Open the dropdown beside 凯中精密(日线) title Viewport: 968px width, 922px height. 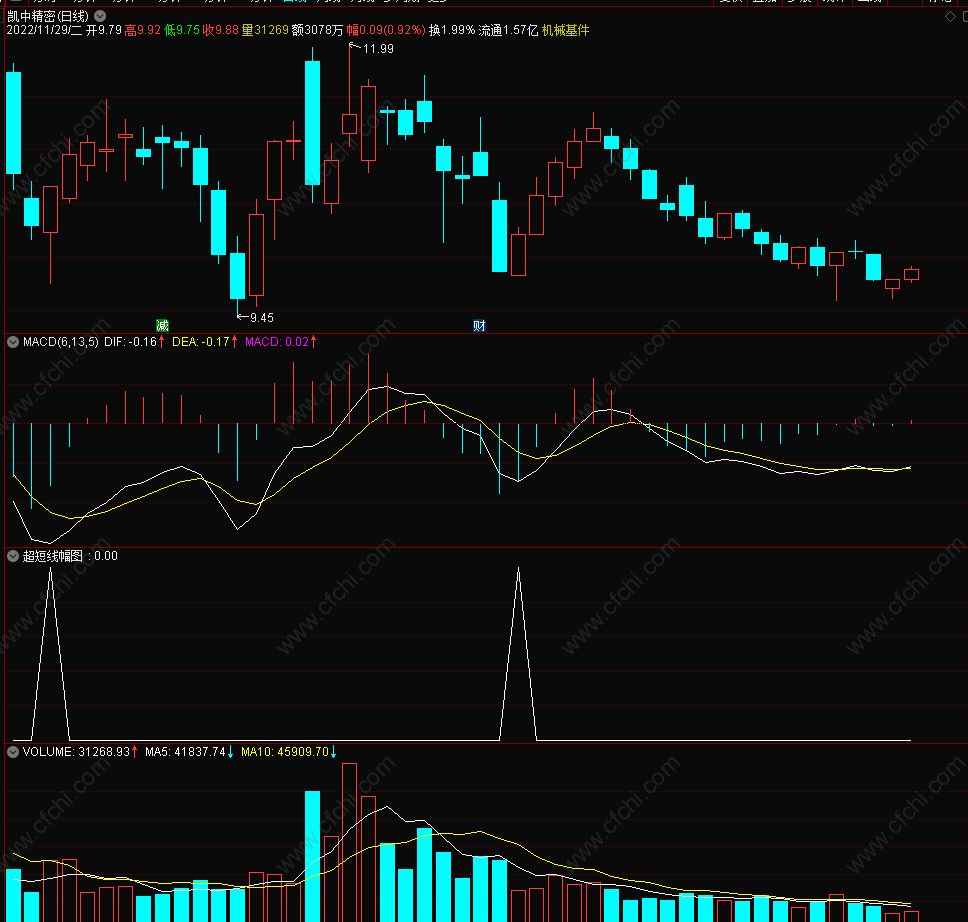click(100, 16)
